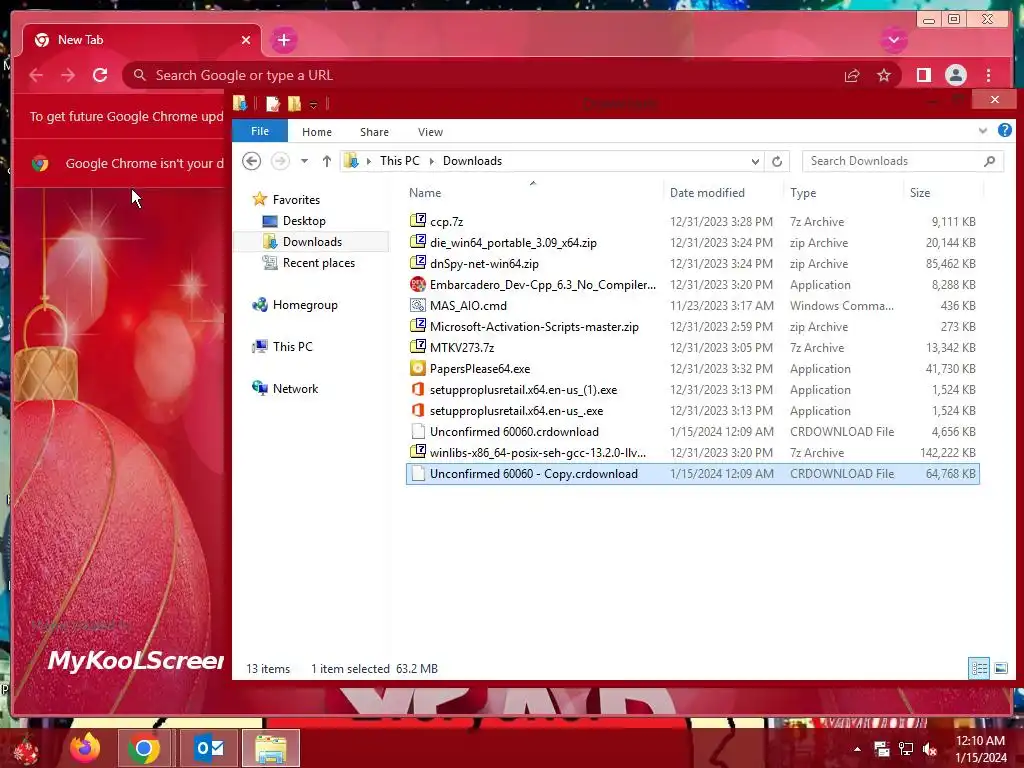Open new Chrome tab with plus button
The width and height of the screenshot is (1024, 768).
[x=283, y=40]
